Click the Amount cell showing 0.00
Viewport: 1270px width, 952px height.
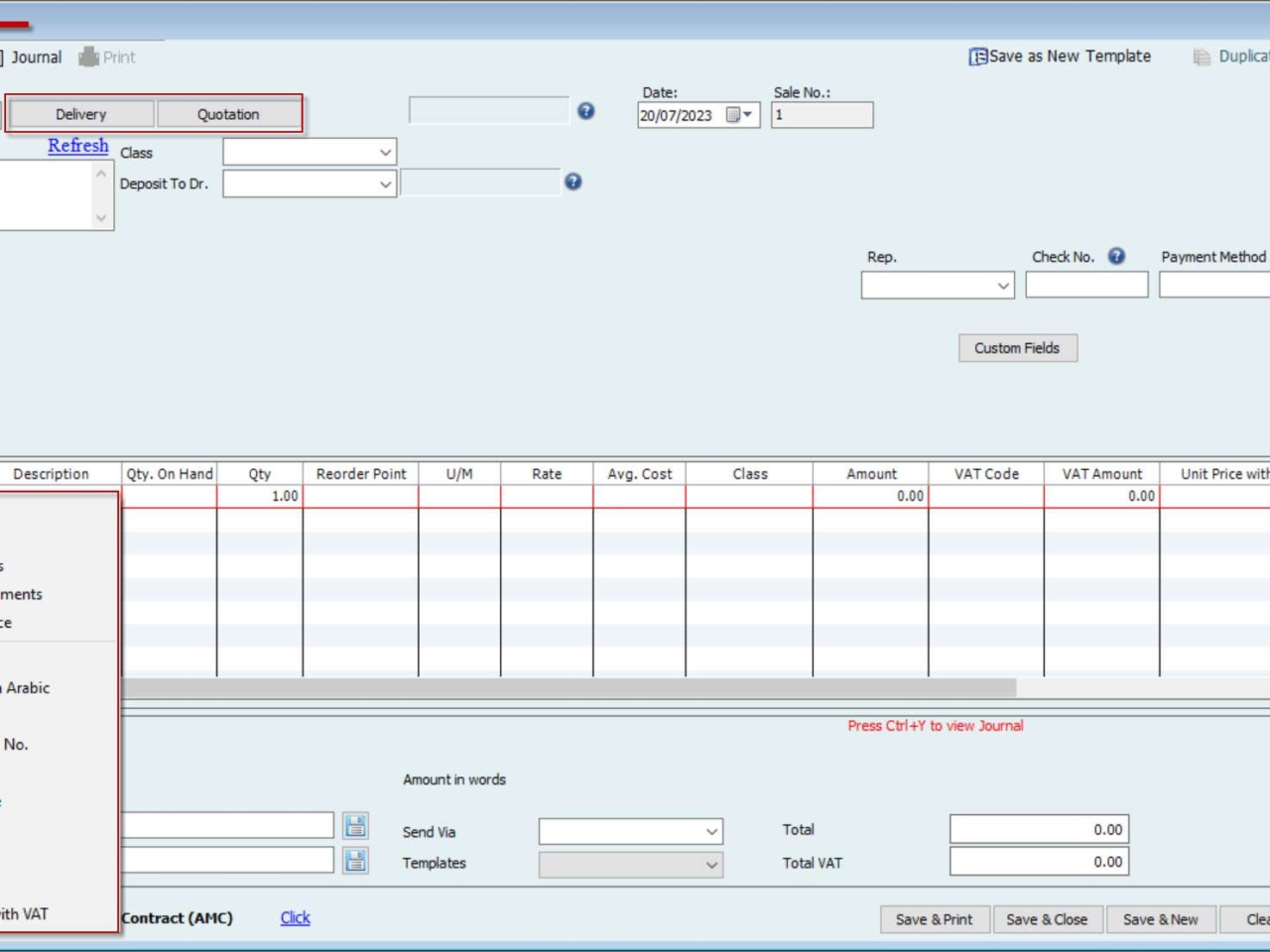(x=871, y=496)
